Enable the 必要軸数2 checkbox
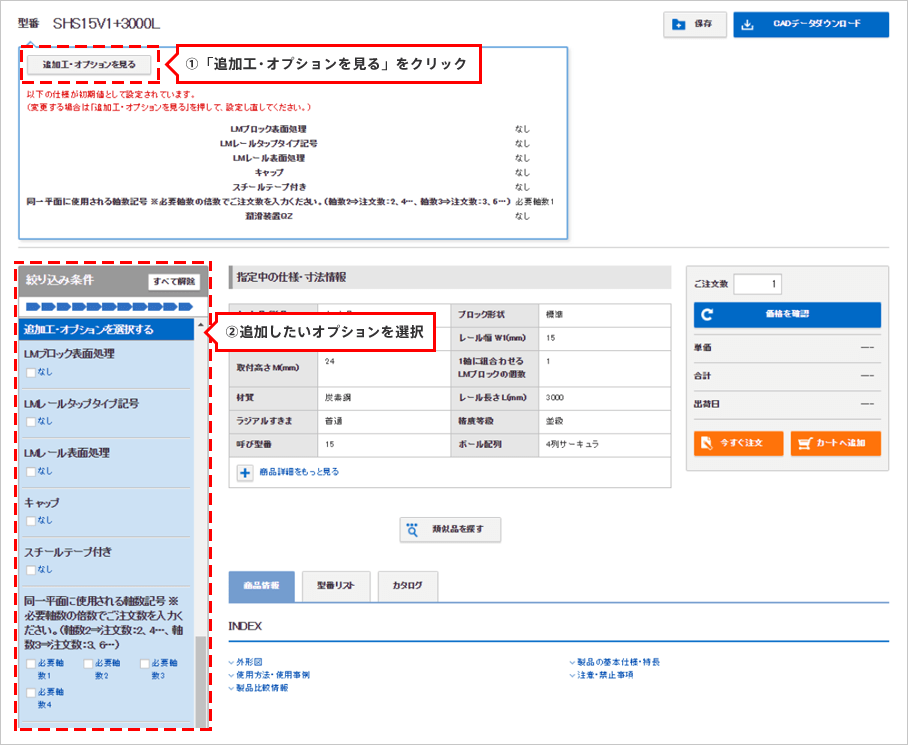The height and width of the screenshot is (745, 908). tap(88, 663)
